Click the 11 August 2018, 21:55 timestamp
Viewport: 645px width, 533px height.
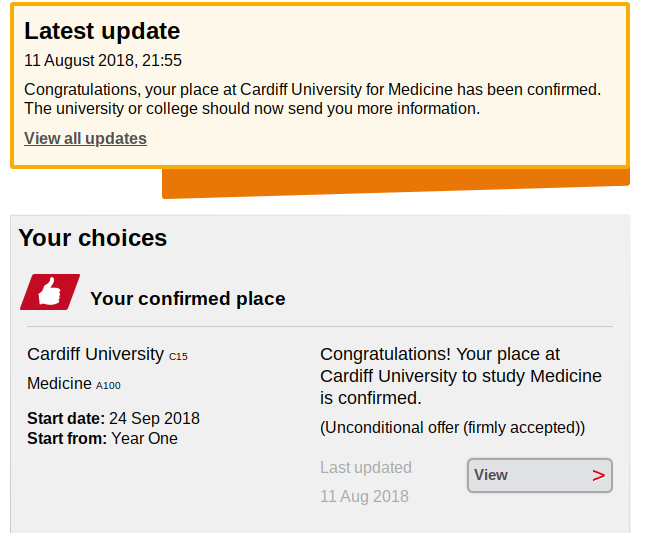pyautogui.click(x=103, y=60)
